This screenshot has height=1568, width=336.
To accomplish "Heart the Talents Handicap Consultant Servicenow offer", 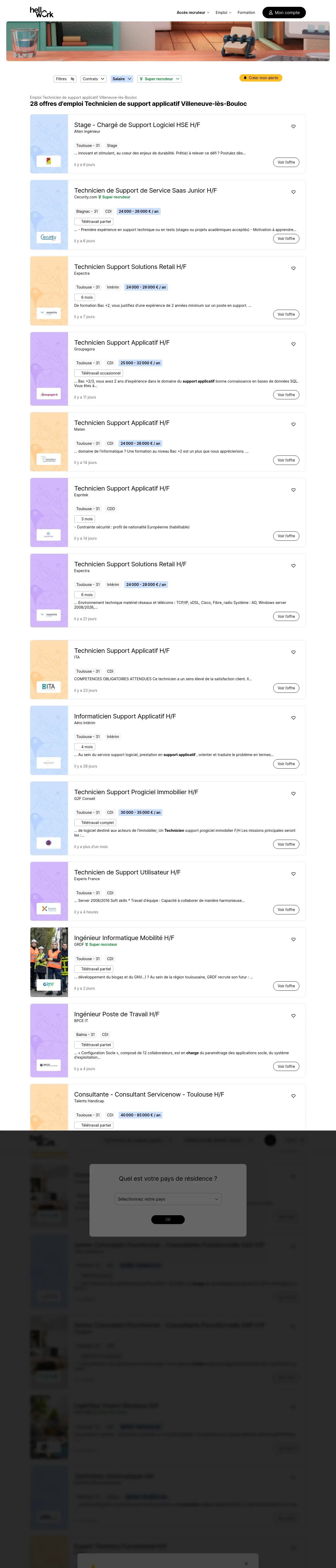I will coord(293,1096).
